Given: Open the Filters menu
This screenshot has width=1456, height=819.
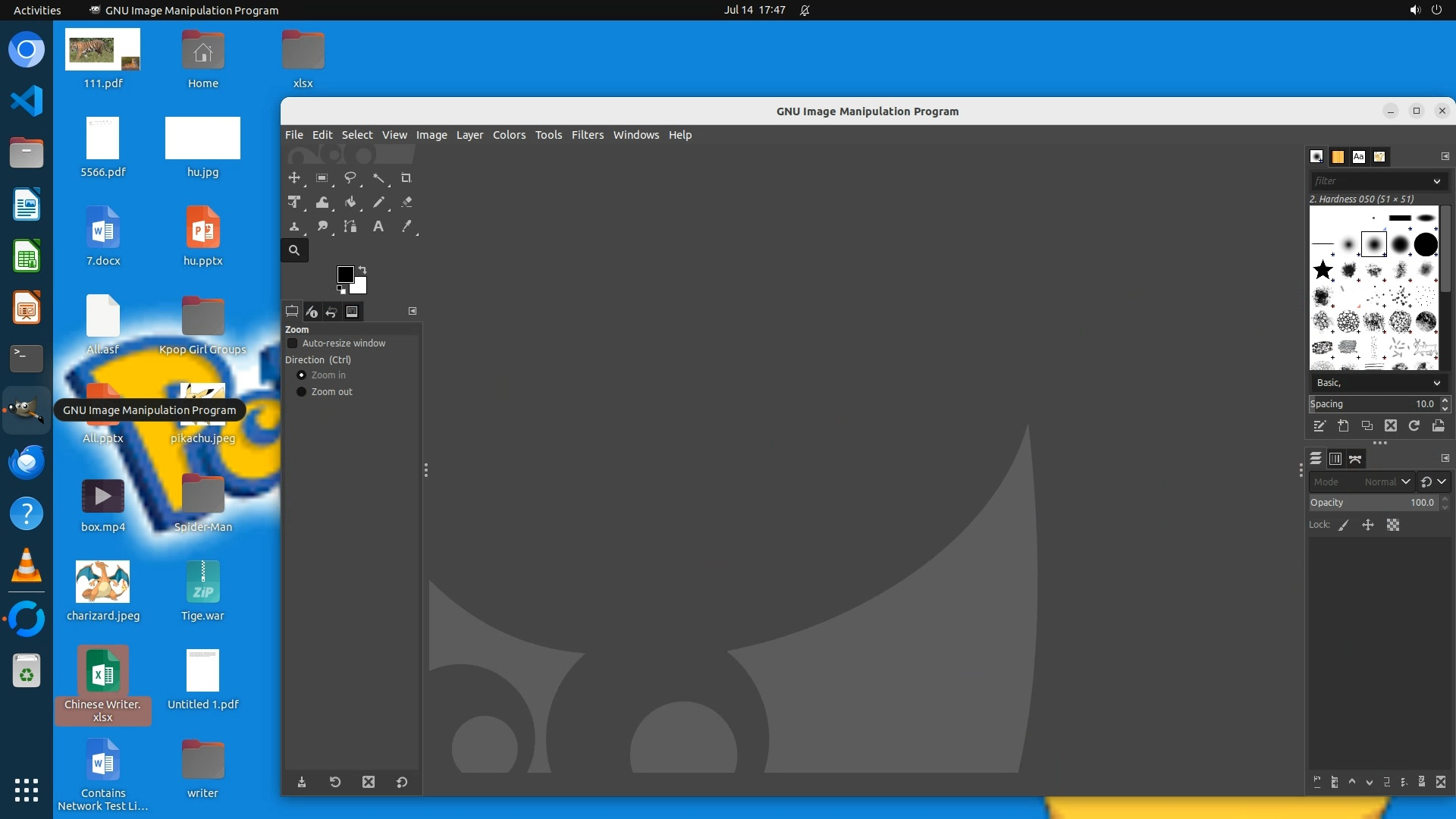Looking at the screenshot, I should pyautogui.click(x=587, y=135).
